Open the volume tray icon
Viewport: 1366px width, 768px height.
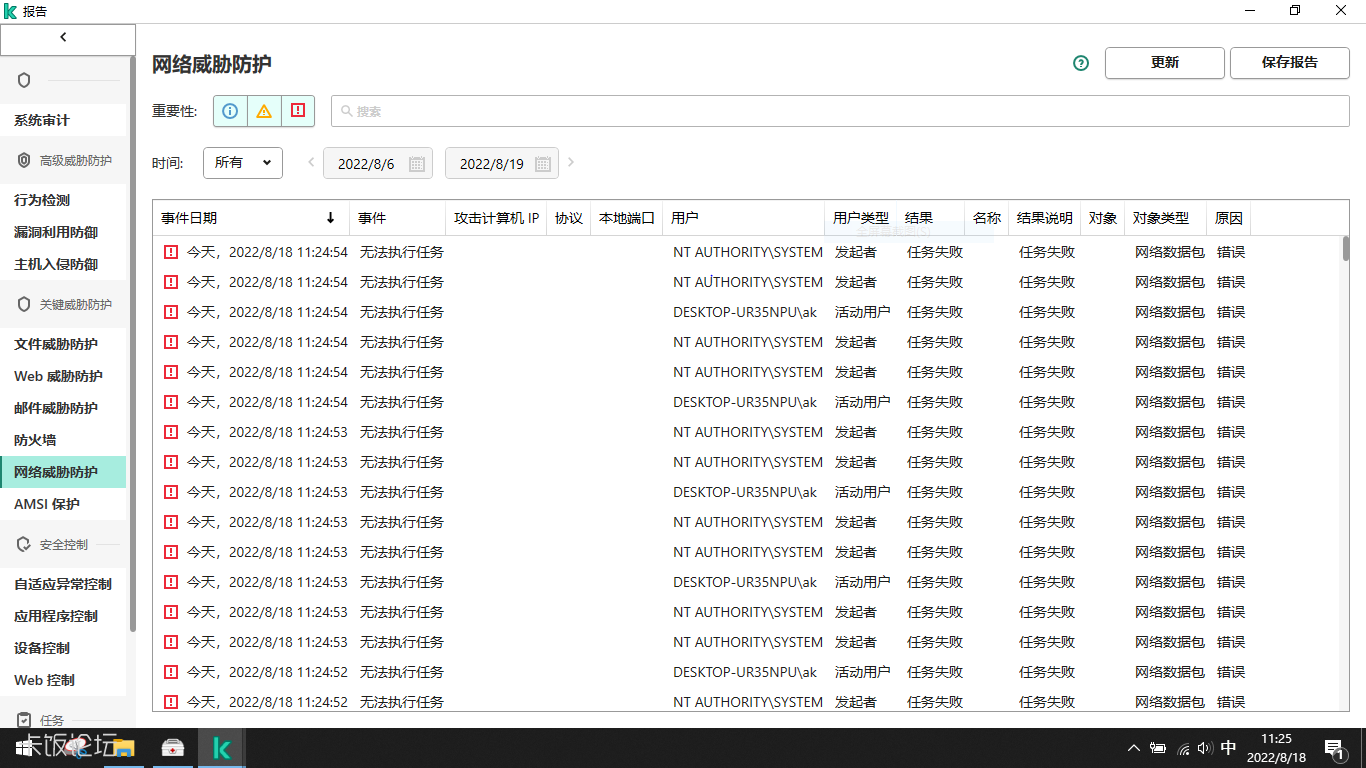[1204, 748]
